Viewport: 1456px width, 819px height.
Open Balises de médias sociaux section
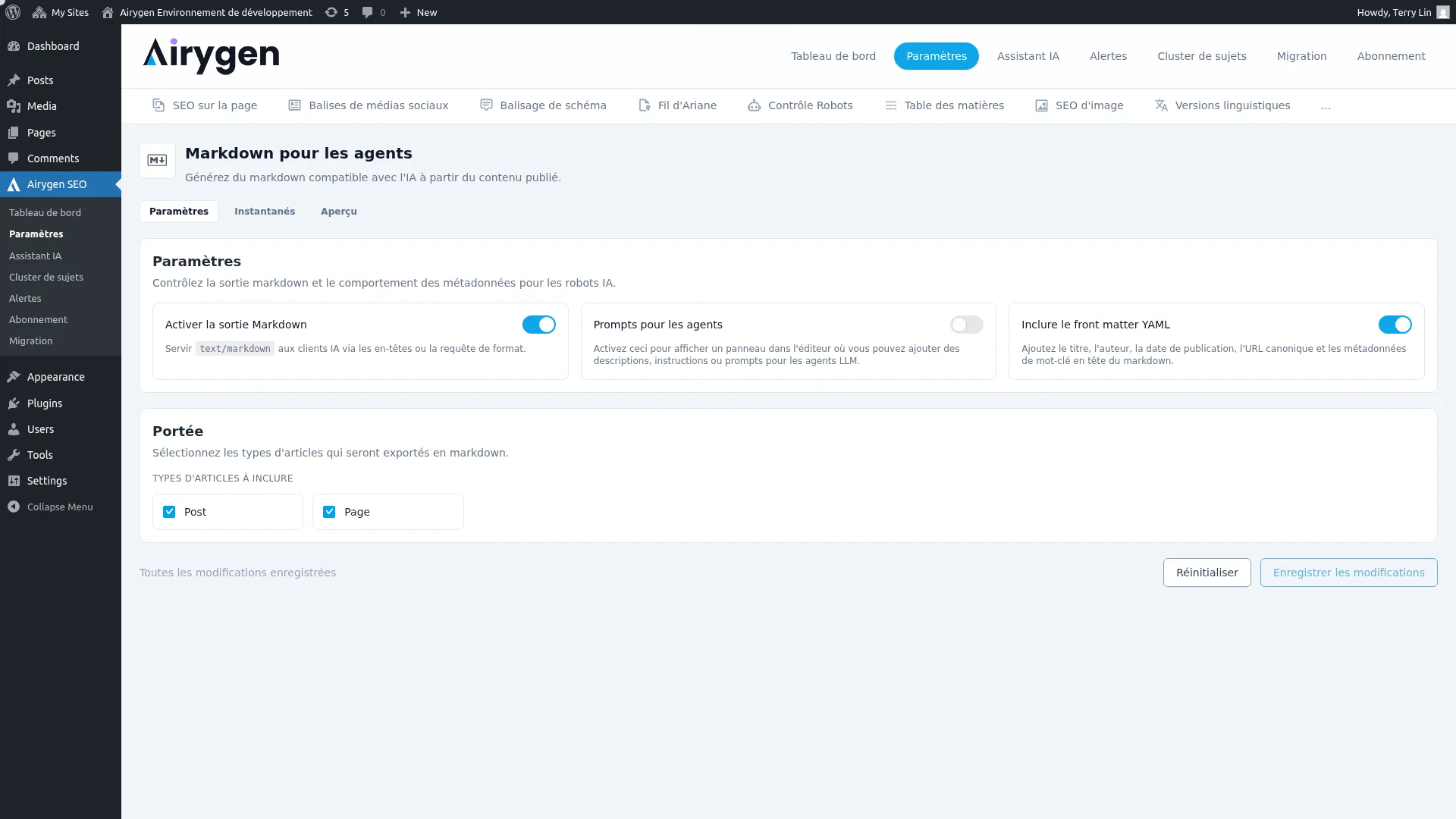click(369, 105)
